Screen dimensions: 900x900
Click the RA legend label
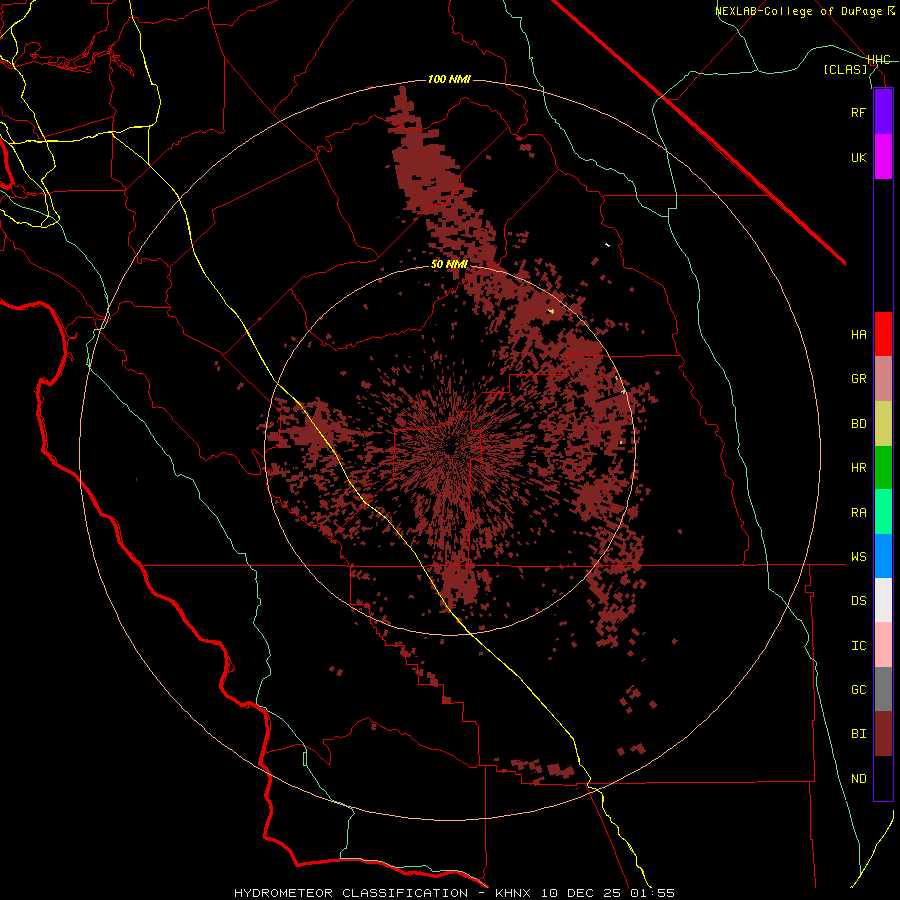[x=859, y=513]
